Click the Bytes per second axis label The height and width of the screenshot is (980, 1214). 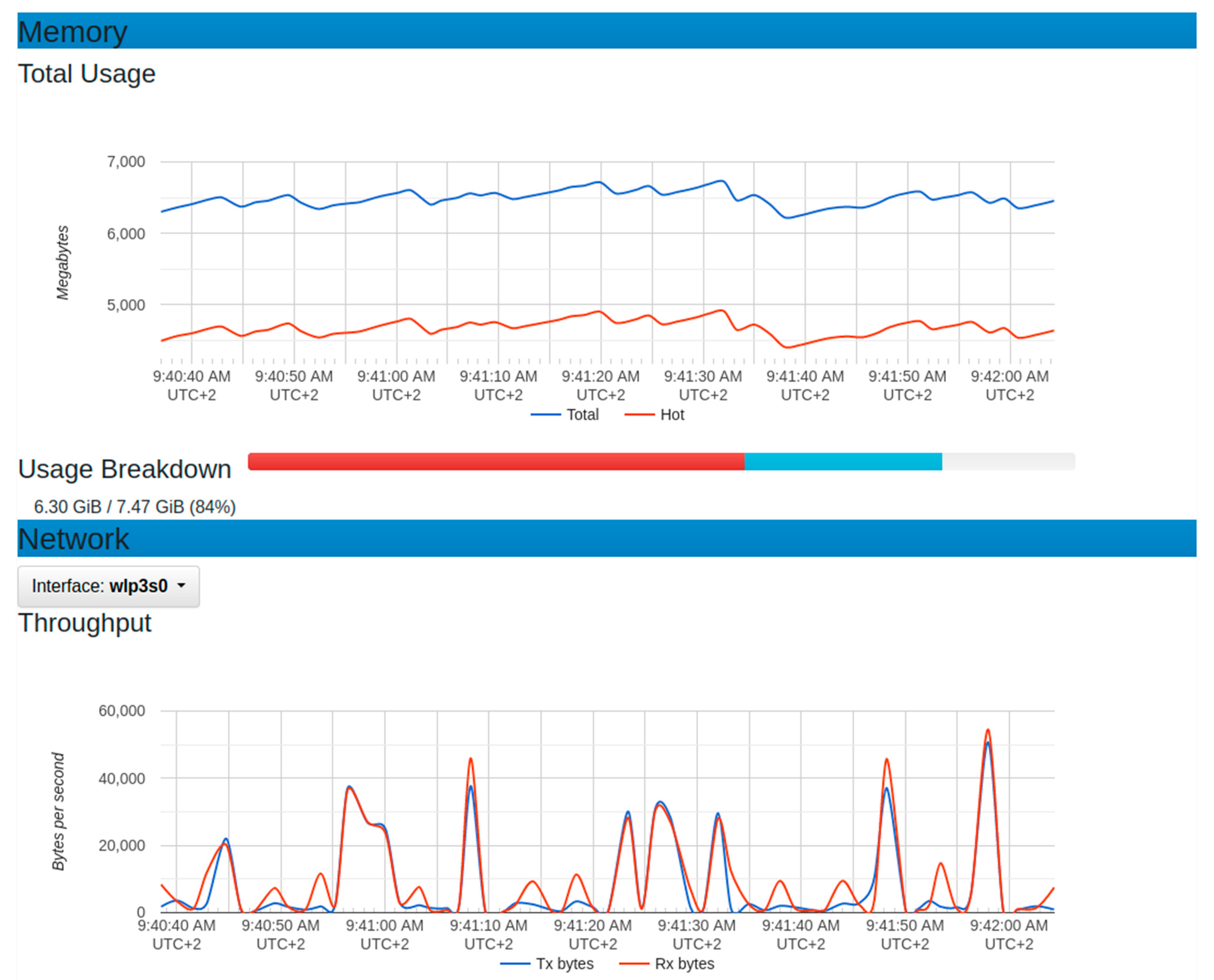(58, 811)
